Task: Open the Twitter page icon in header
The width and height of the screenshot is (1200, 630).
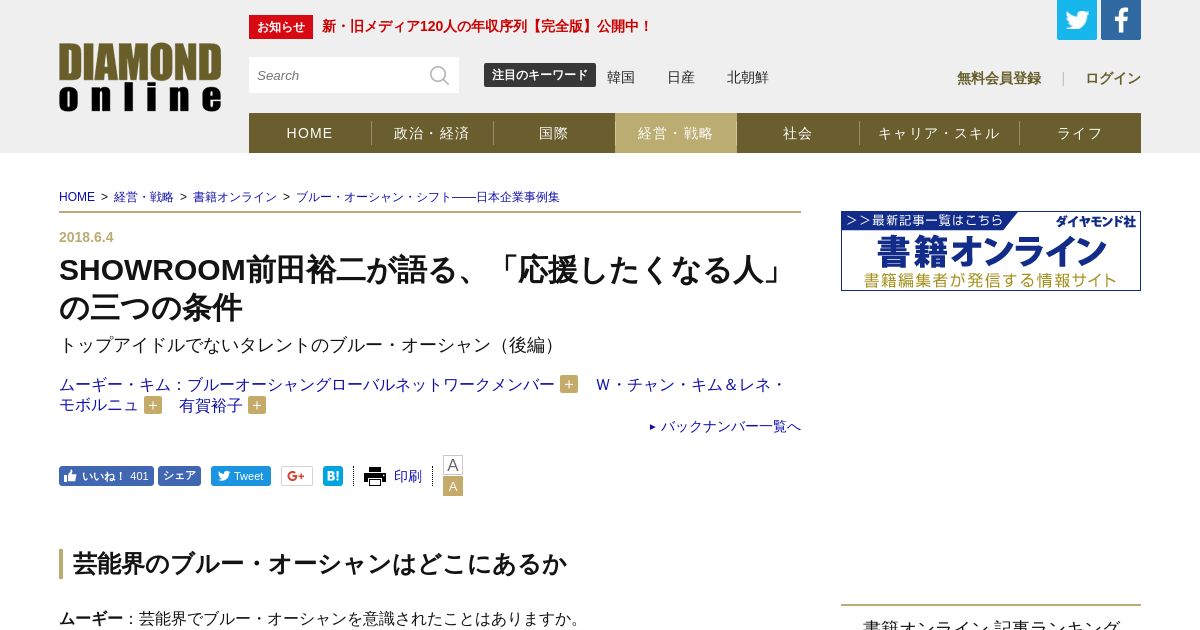Action: tap(1077, 20)
